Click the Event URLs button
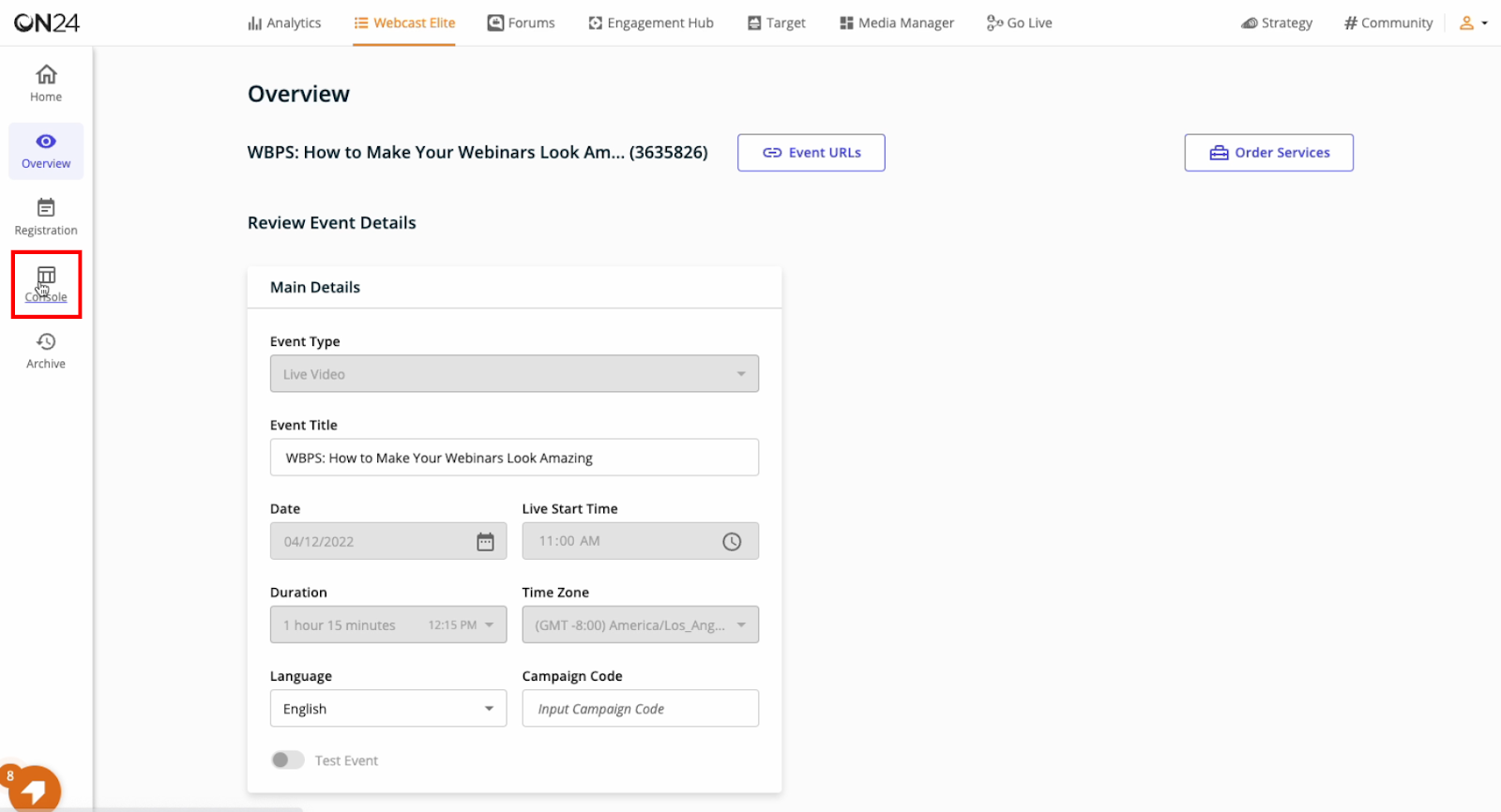 811,153
